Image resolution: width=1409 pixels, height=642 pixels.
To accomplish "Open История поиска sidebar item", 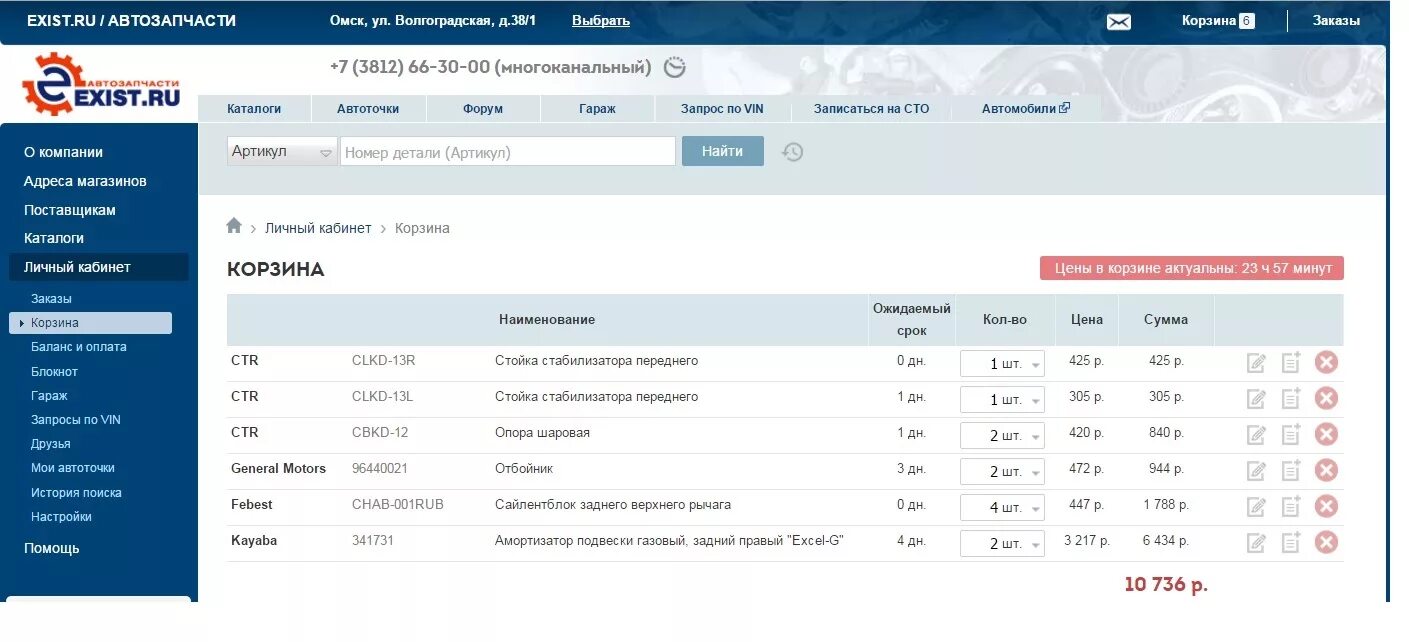I will tap(76, 493).
